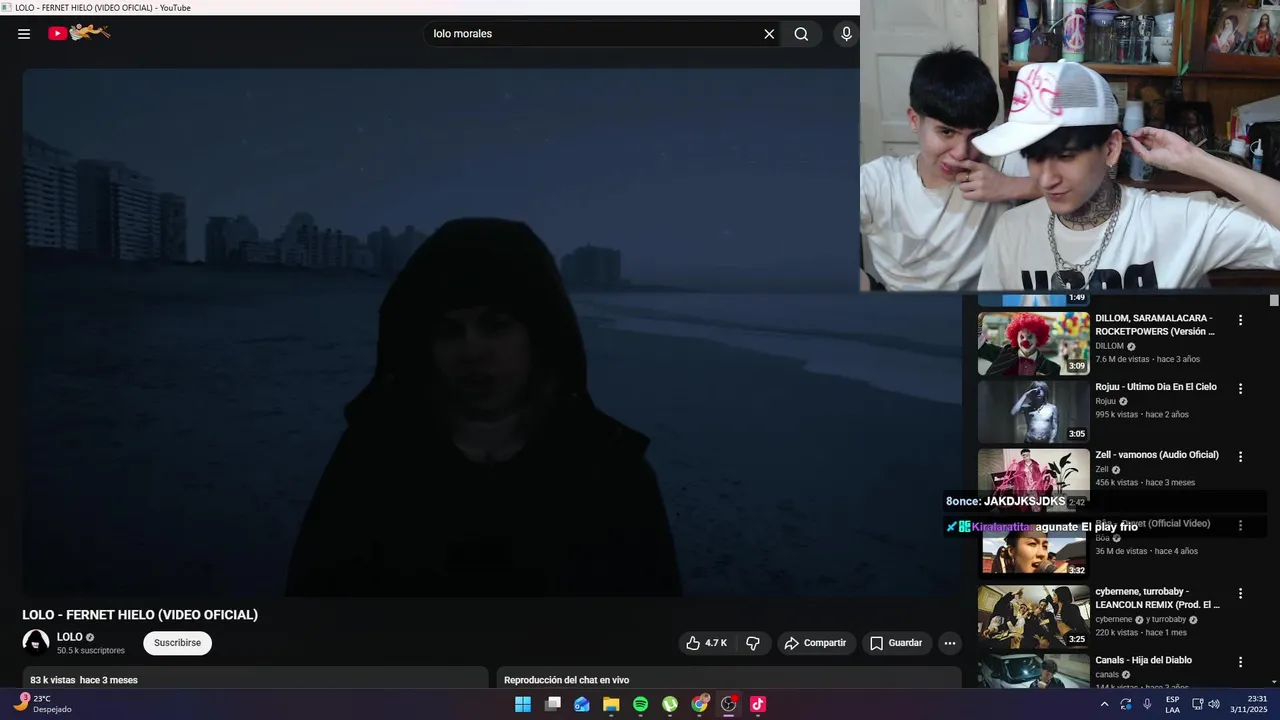Open Spotify from the taskbar

[641, 704]
